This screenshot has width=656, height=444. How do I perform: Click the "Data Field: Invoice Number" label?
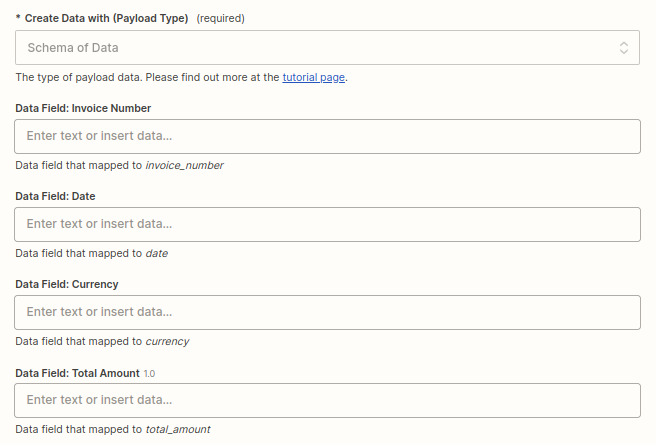(83, 108)
